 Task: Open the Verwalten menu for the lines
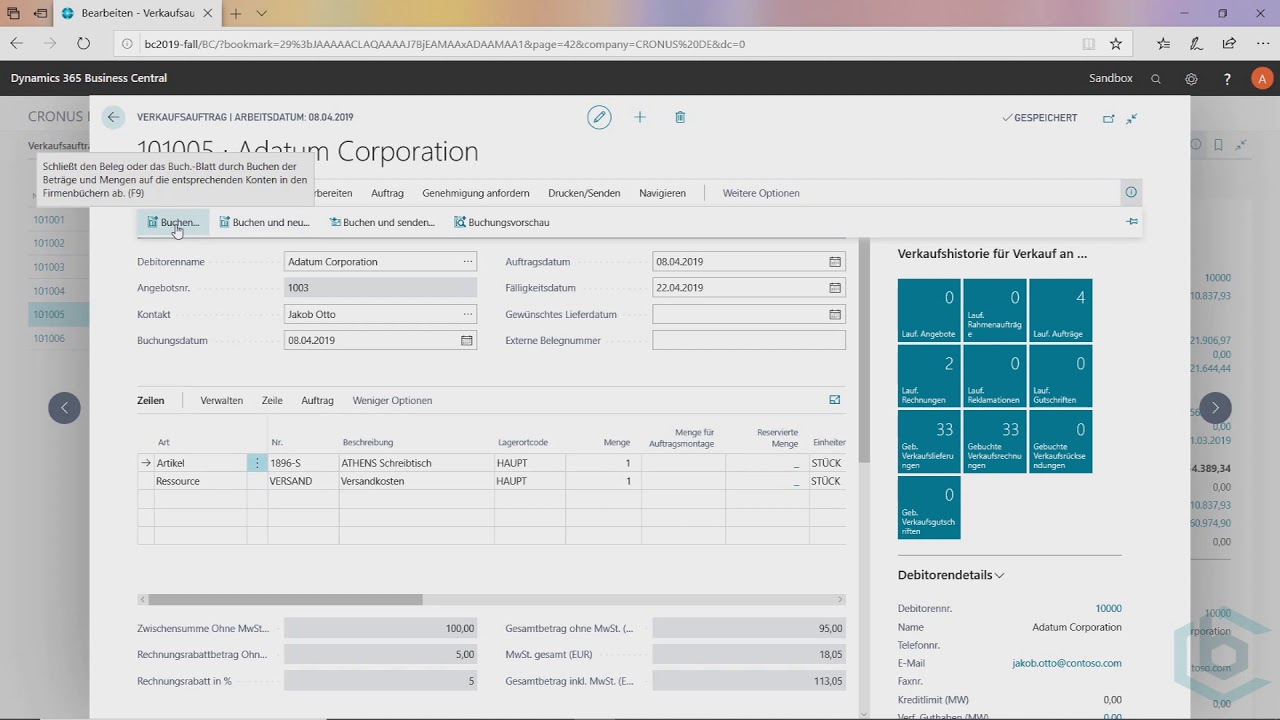[222, 400]
